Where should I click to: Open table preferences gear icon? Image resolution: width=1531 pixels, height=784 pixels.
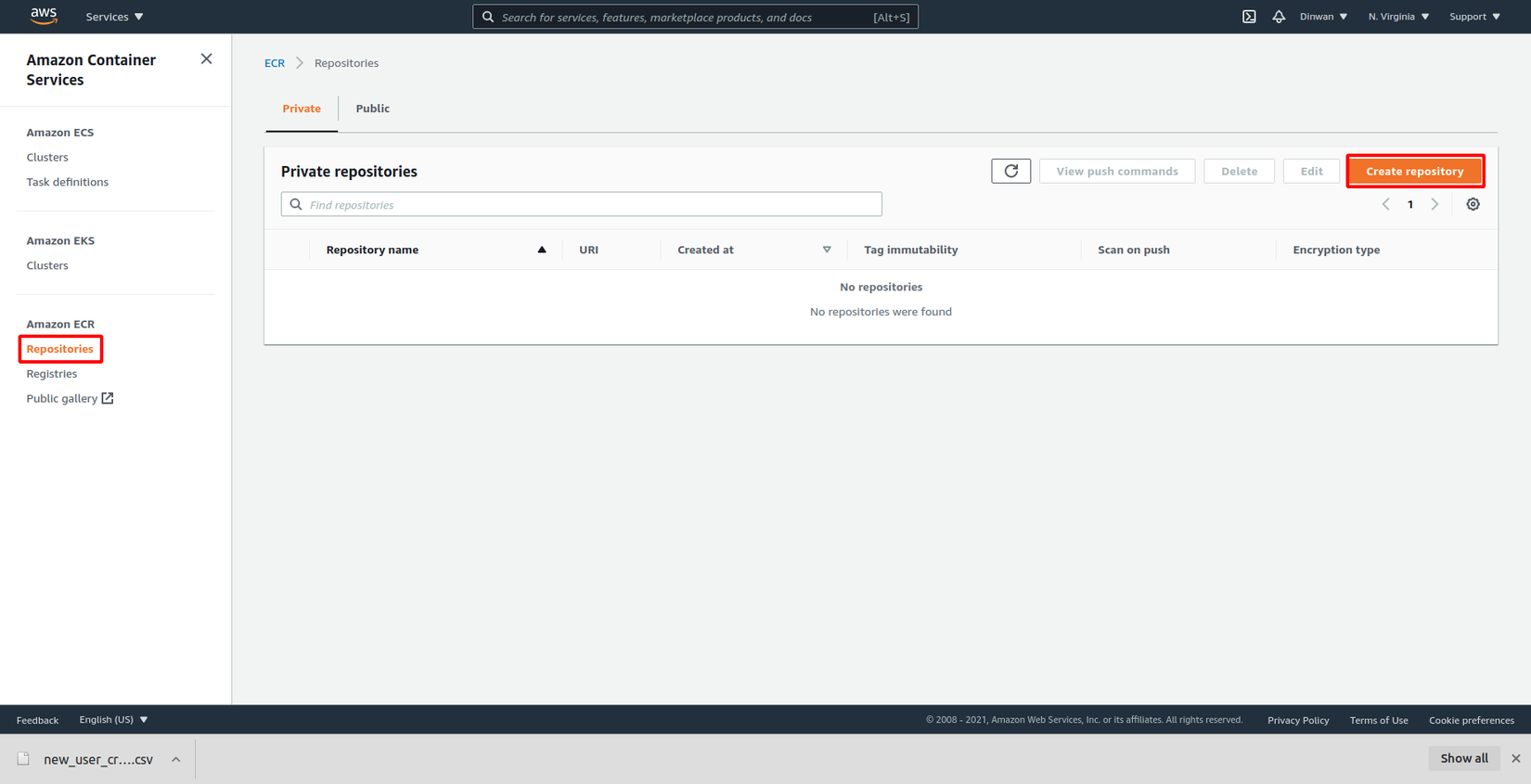[x=1473, y=204]
